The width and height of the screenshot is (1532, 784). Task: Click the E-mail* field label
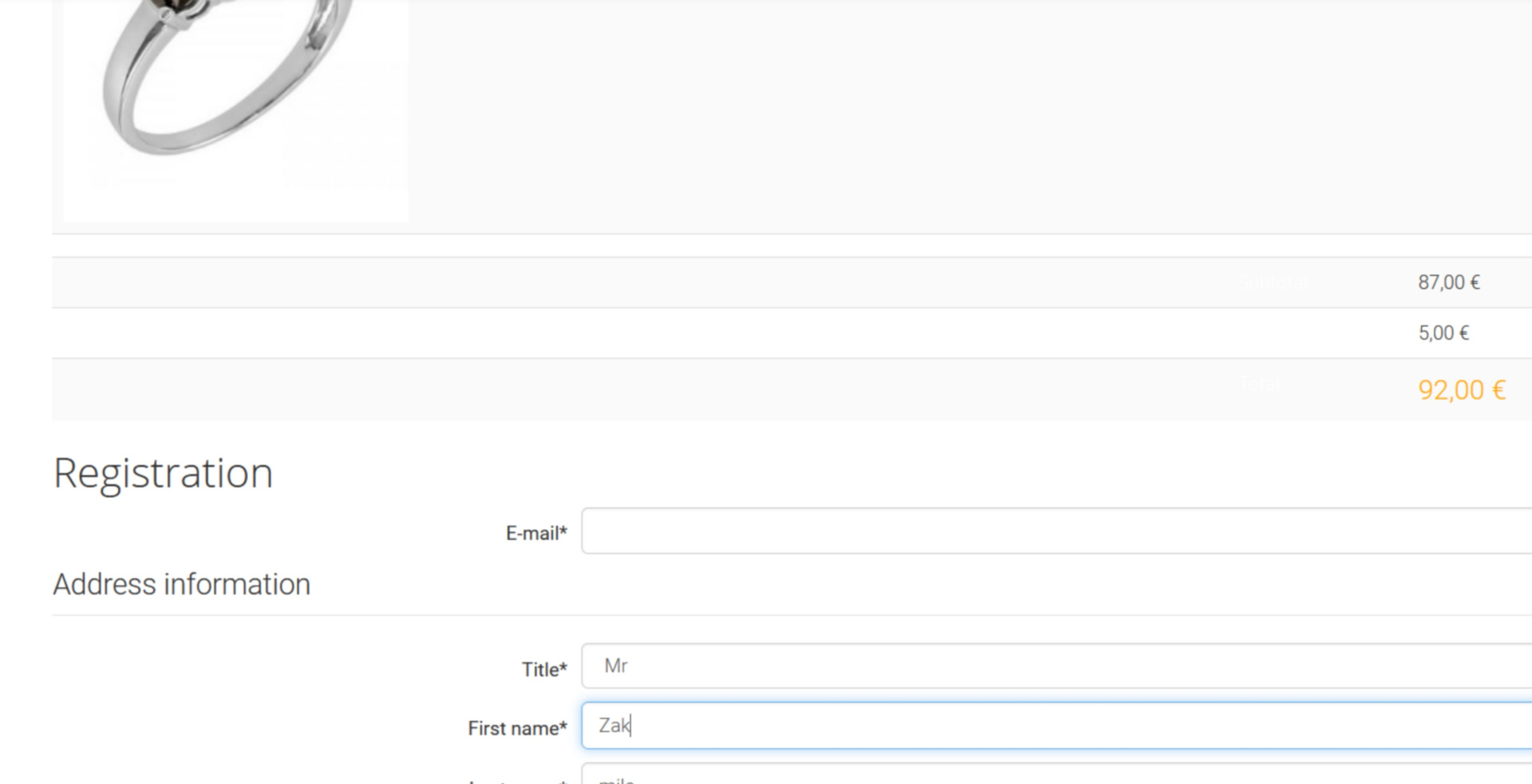pyautogui.click(x=535, y=533)
